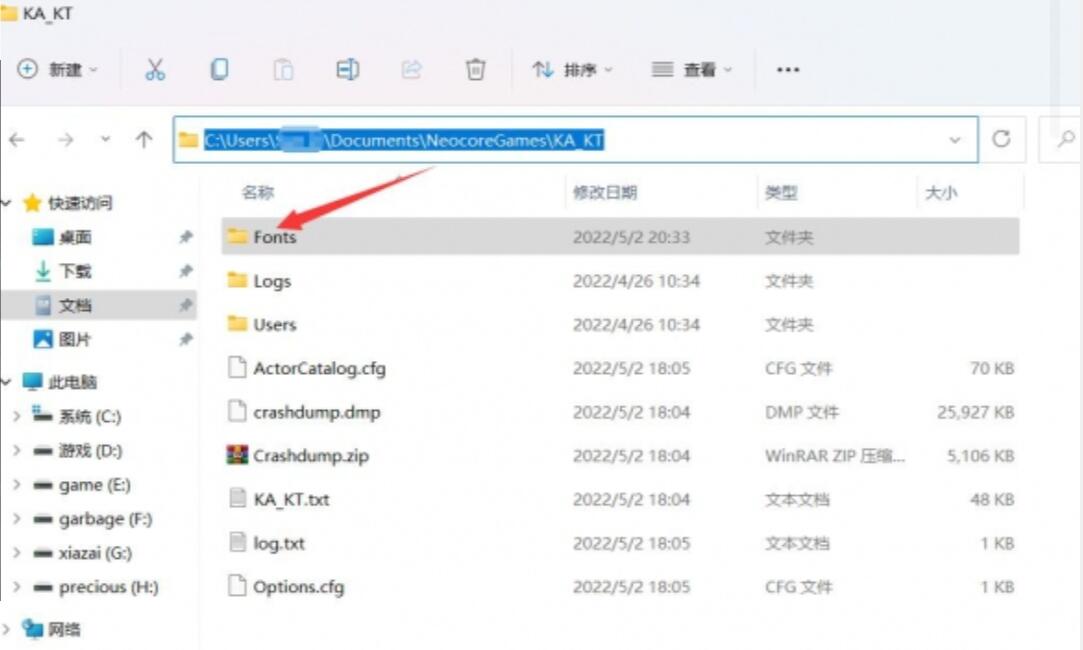Expand the address bar history chevron

[x=955, y=140]
